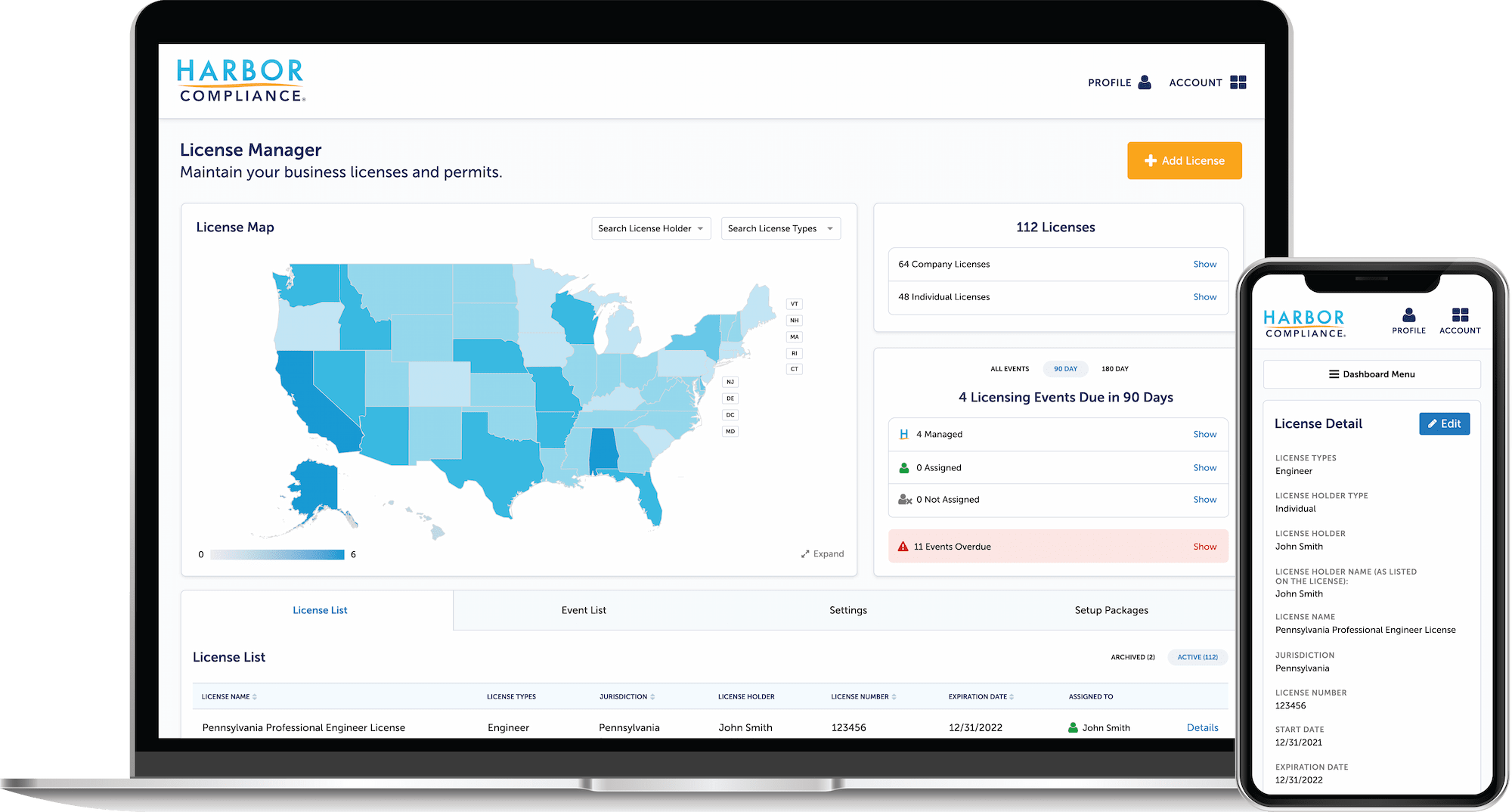Screen dimensions: 1512x812
Task: Click the Managed events 'H' icon
Action: 903,434
